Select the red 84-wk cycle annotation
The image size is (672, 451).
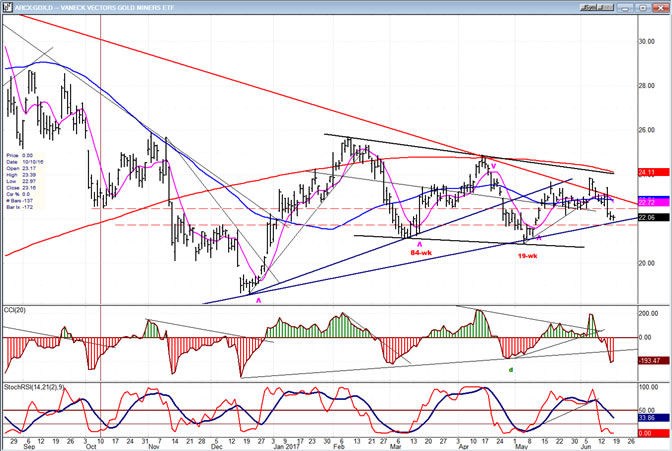point(421,253)
